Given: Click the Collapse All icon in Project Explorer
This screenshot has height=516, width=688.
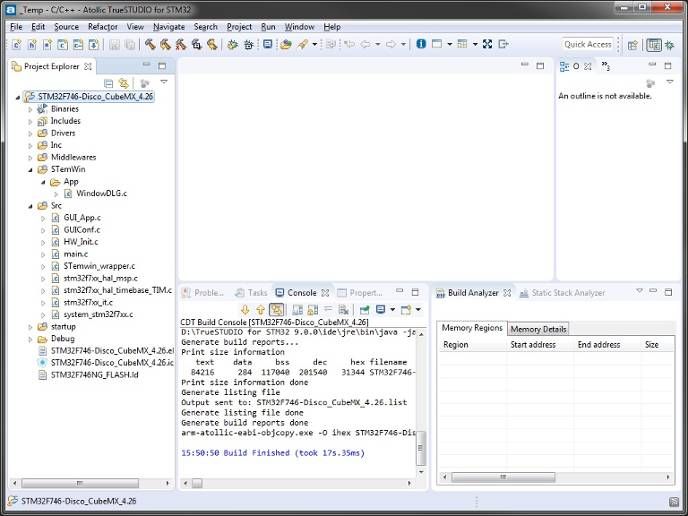Looking at the screenshot, I should pyautogui.click(x=109, y=83).
